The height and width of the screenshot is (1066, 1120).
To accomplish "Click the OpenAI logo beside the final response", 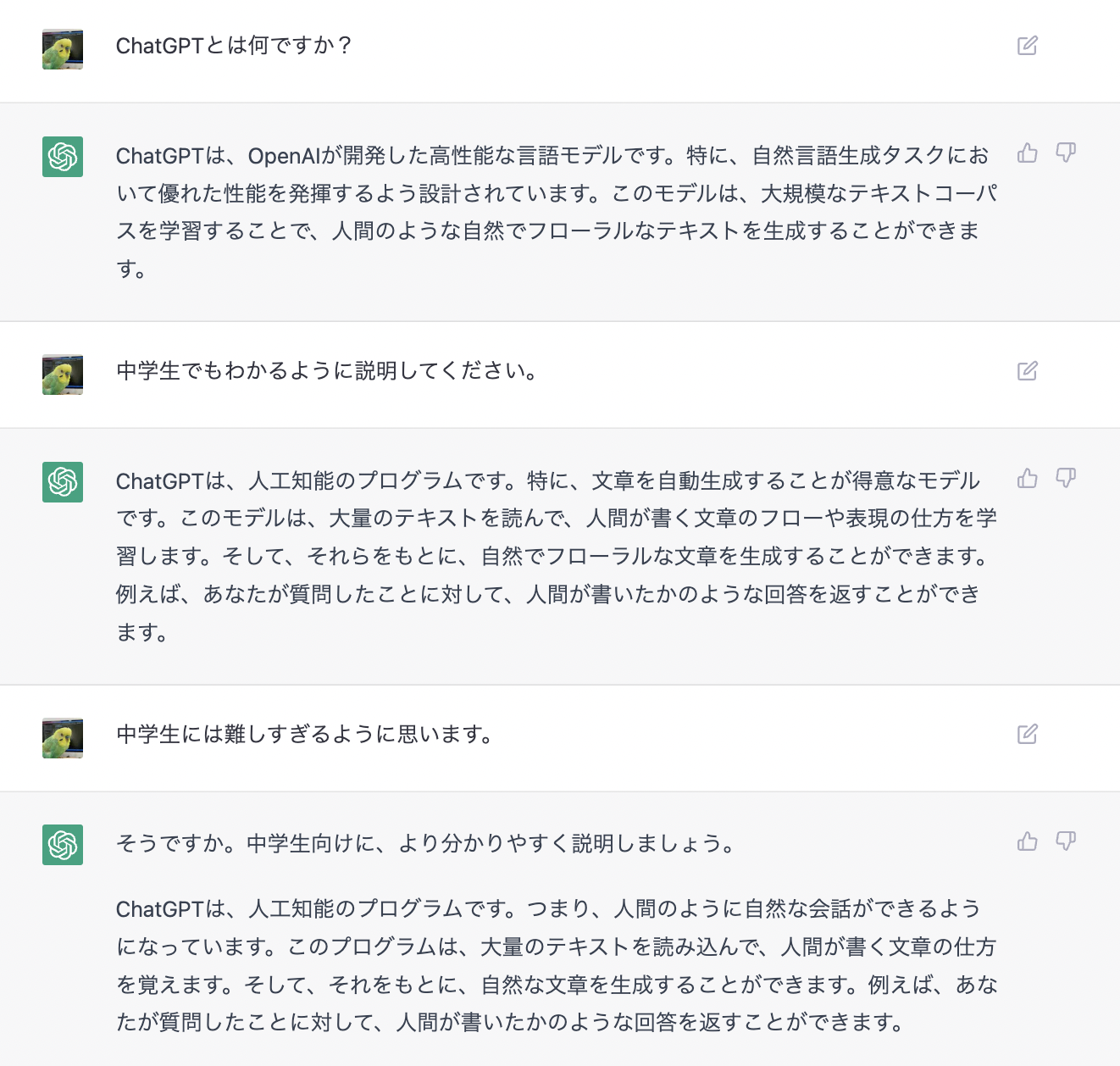I will point(62,845).
